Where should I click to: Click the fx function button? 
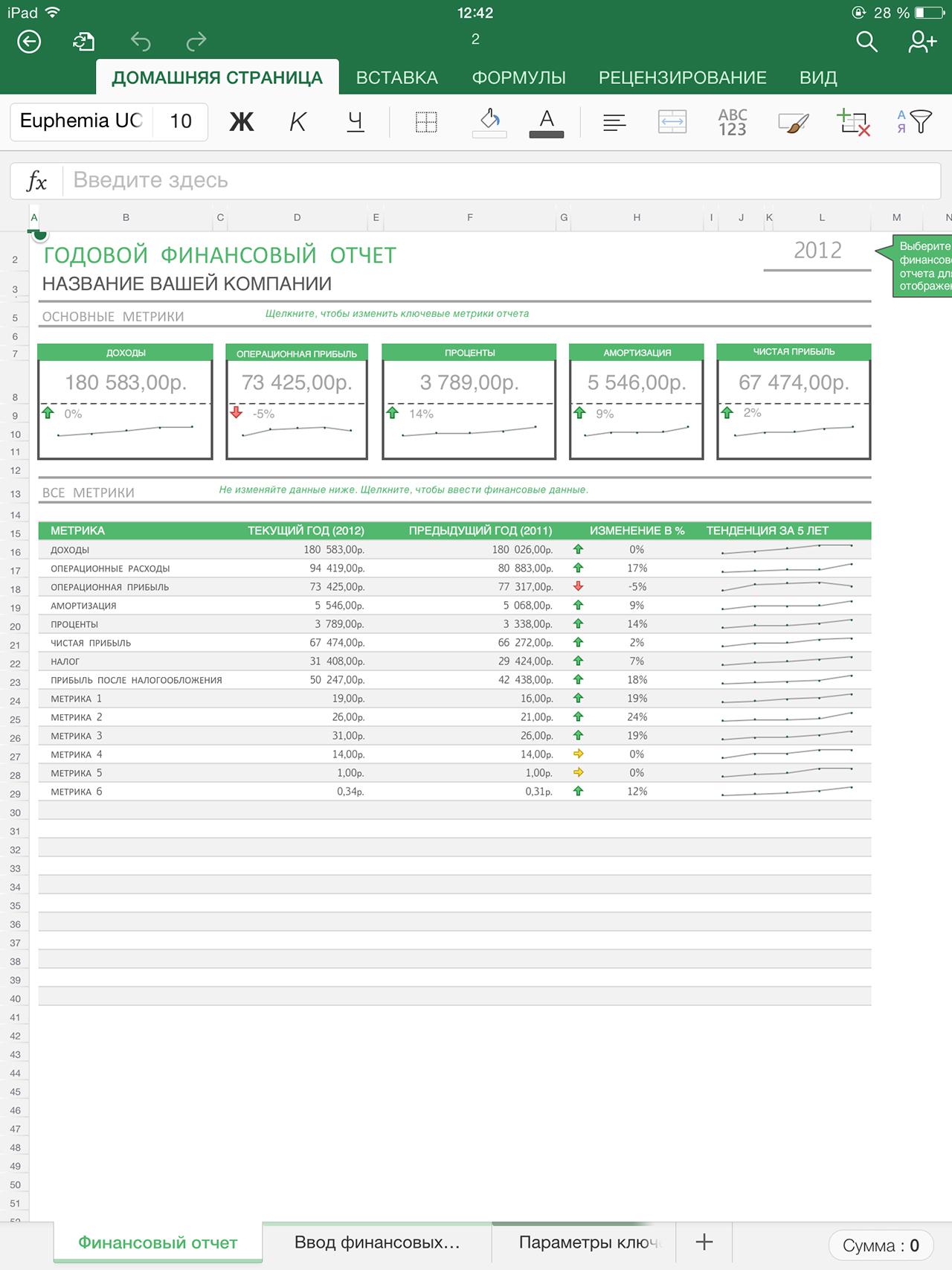point(36,181)
